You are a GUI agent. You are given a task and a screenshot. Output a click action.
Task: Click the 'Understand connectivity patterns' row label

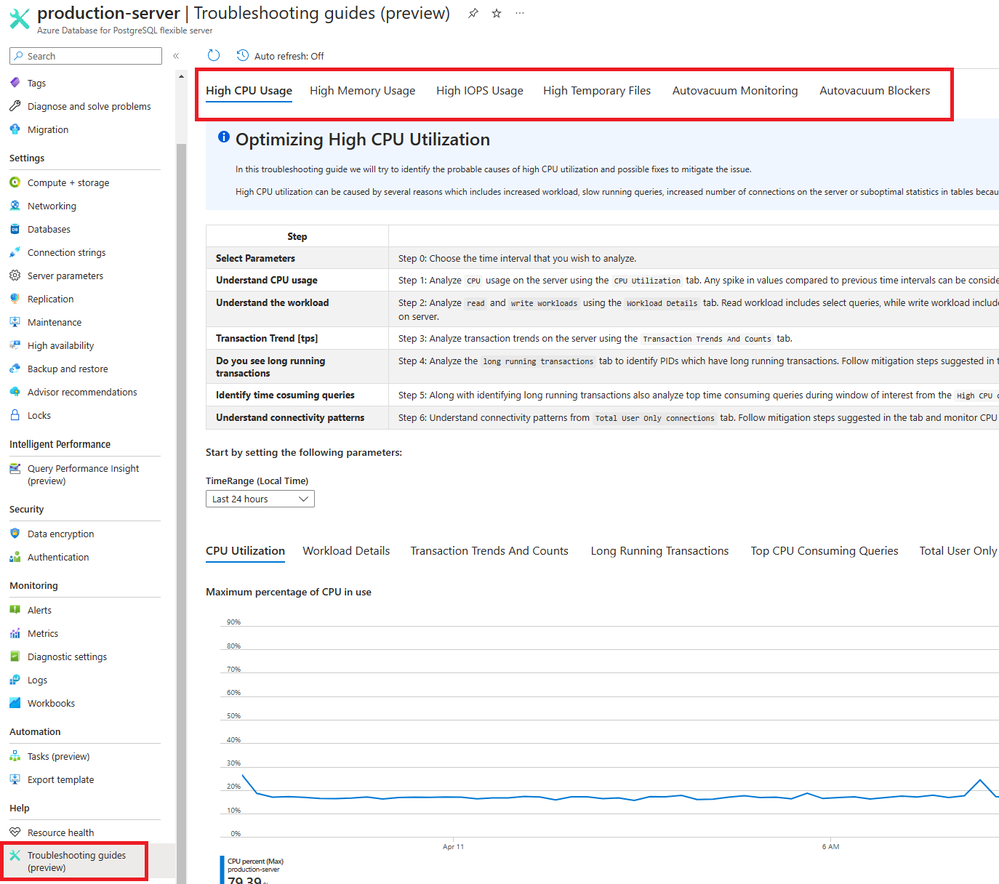point(290,417)
